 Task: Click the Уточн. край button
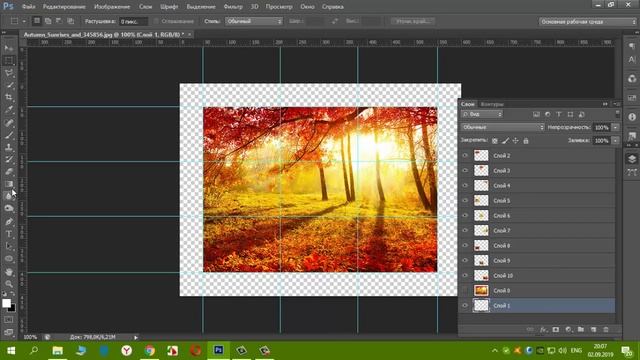[413, 21]
